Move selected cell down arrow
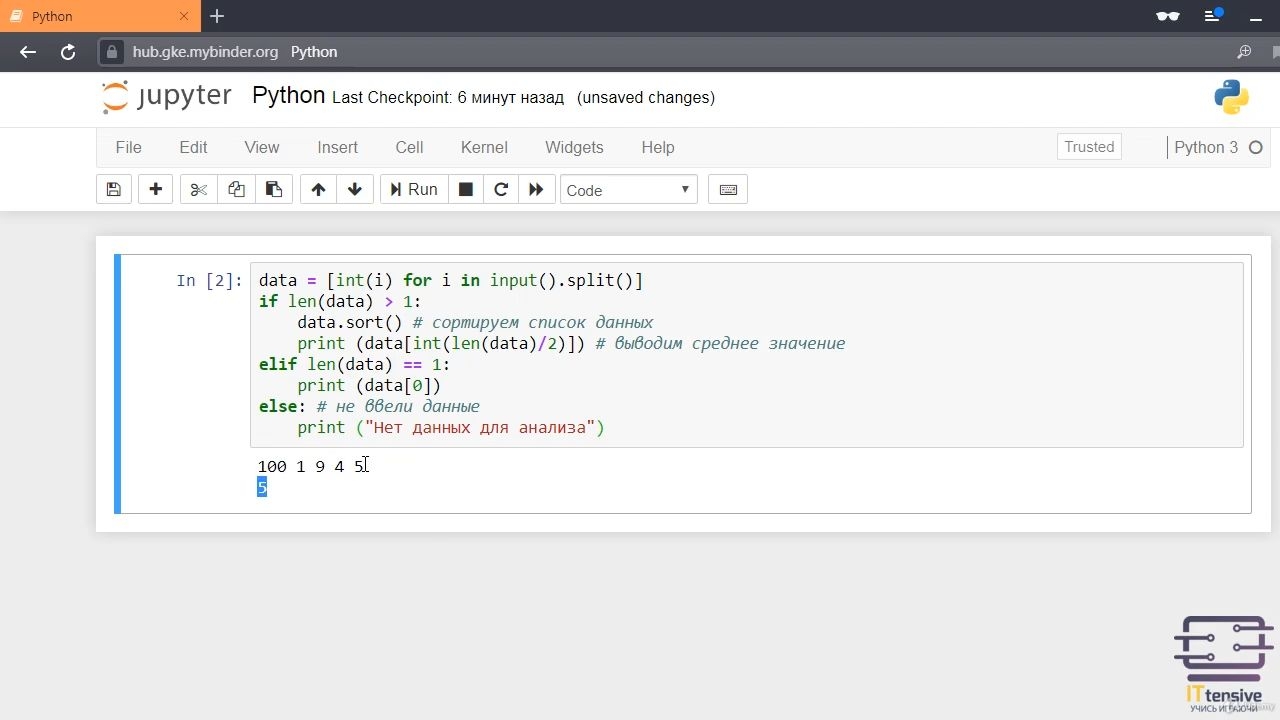 [x=355, y=190]
